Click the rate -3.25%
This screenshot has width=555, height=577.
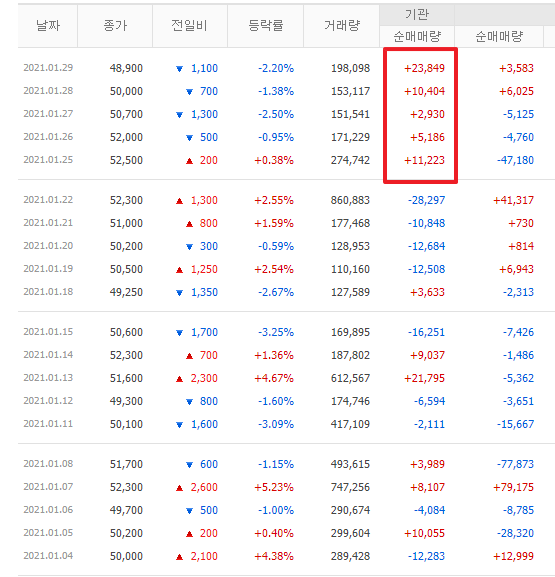pyautogui.click(x=276, y=332)
